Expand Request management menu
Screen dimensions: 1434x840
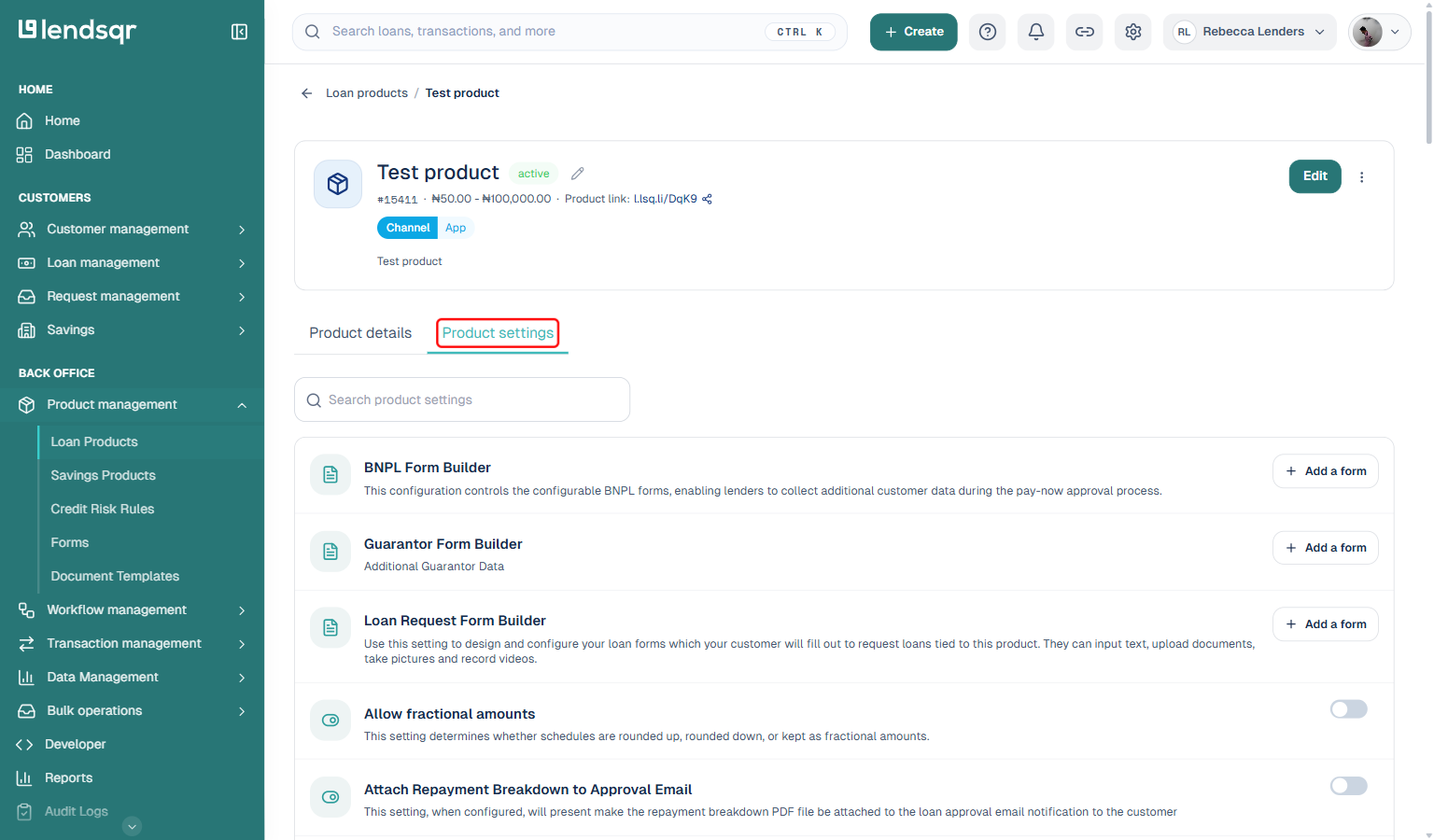pos(132,297)
